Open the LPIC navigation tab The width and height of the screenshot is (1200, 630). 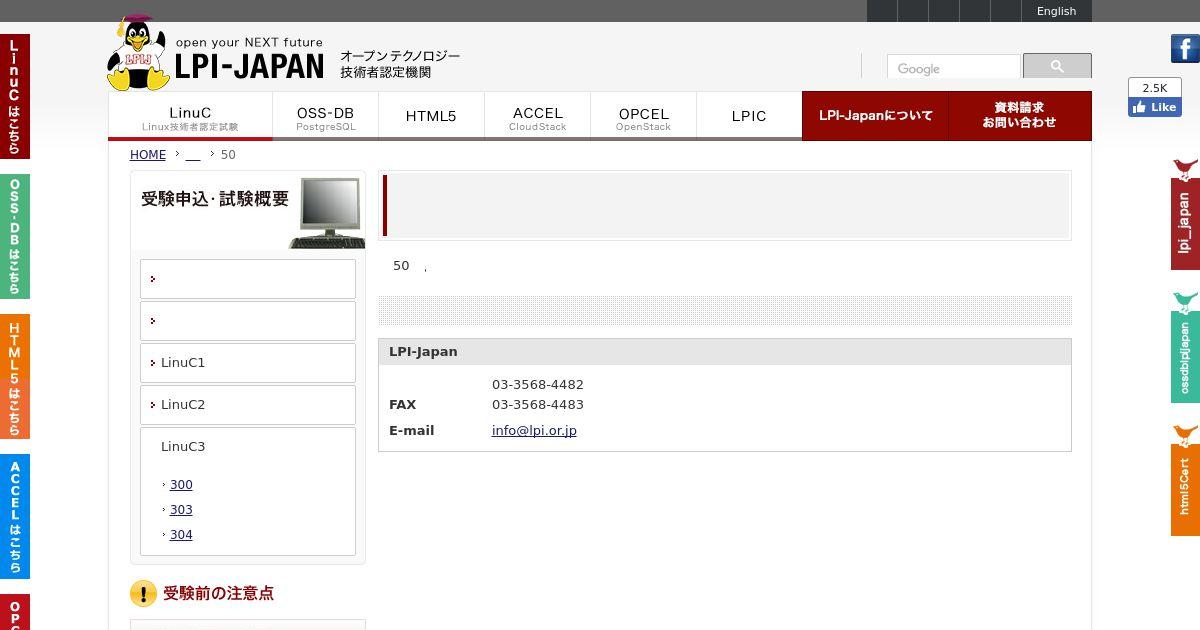click(x=749, y=116)
